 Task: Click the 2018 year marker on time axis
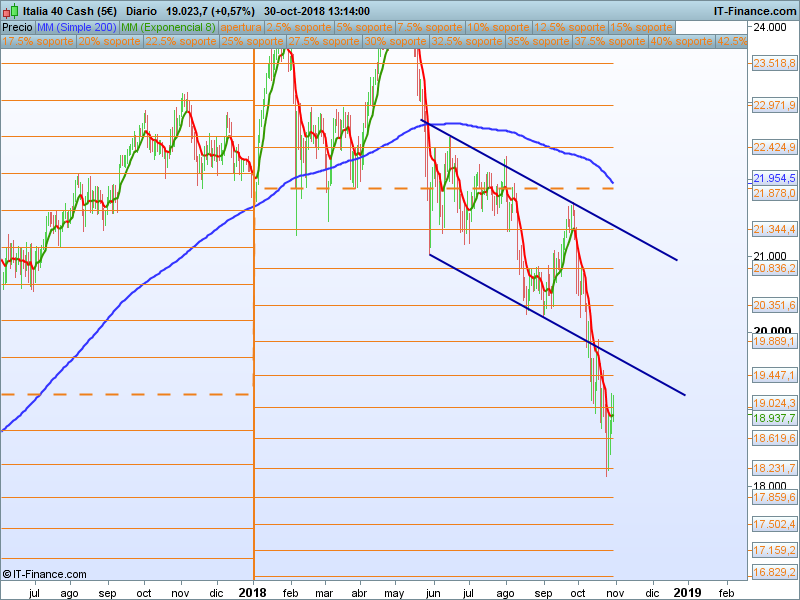(x=253, y=592)
